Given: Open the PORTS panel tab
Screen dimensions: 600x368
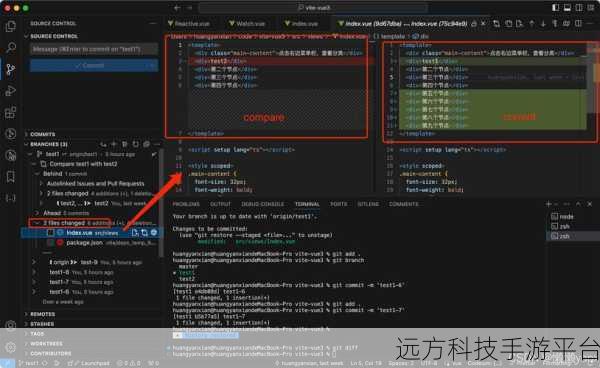Looking at the screenshot, I should 339,204.
